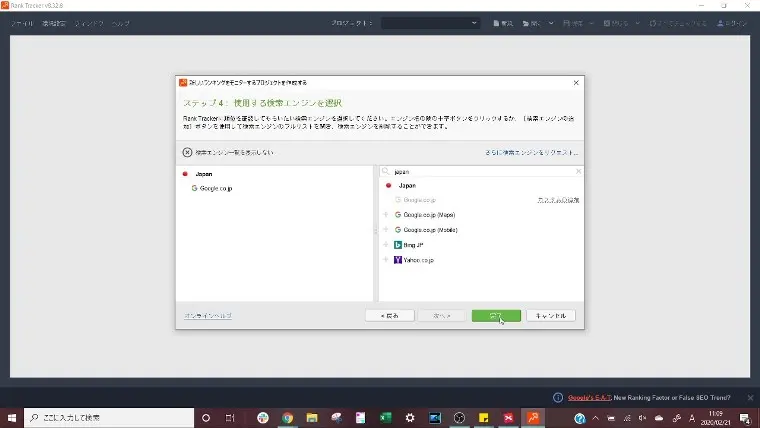This screenshot has width=760, height=428.
Task: Expand the arrow next to the toolbar open button
Action: (x=551, y=23)
